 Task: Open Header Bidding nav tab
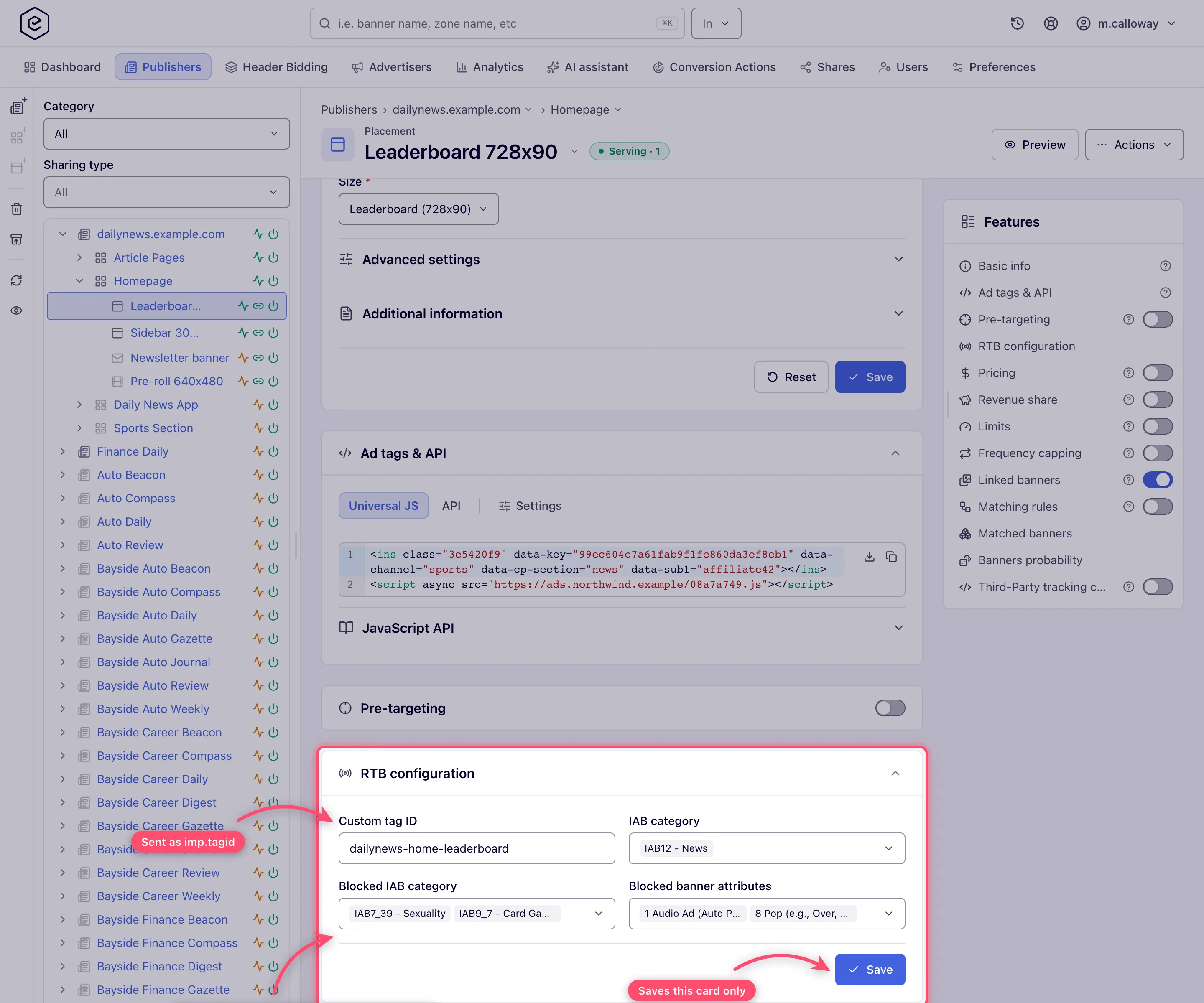click(x=276, y=67)
